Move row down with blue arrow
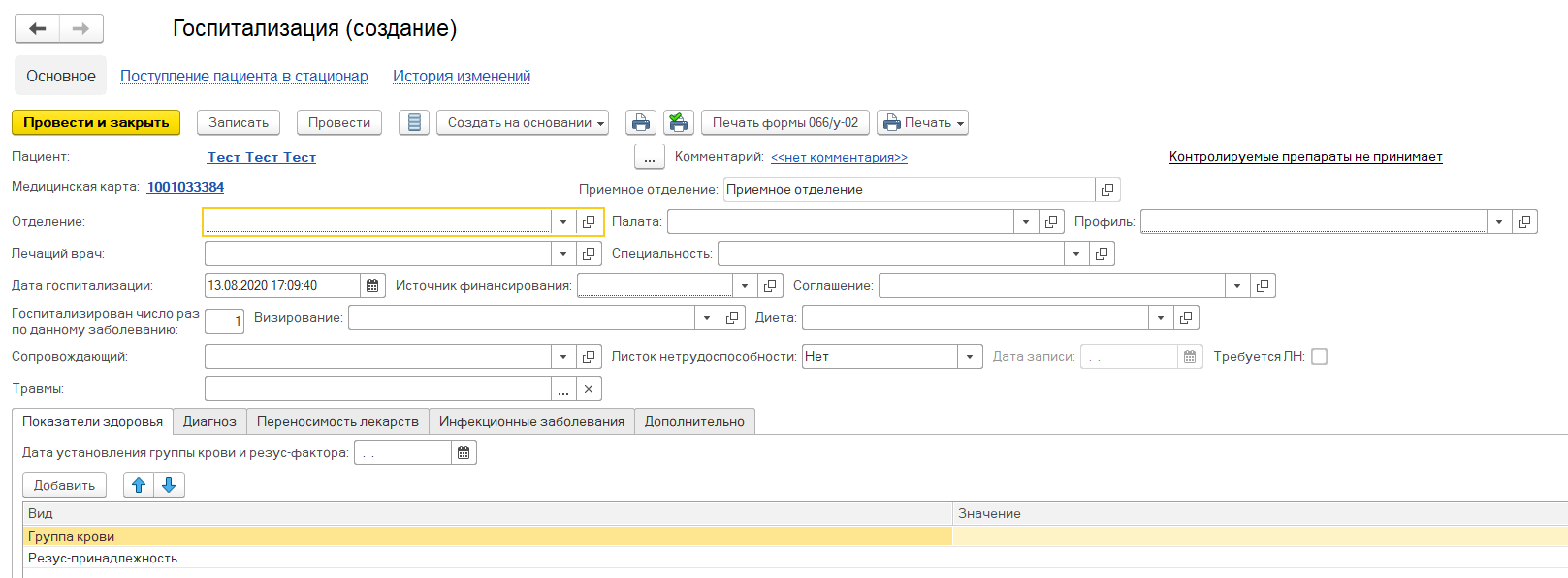Screen dimensions: 1568x578 169,485
